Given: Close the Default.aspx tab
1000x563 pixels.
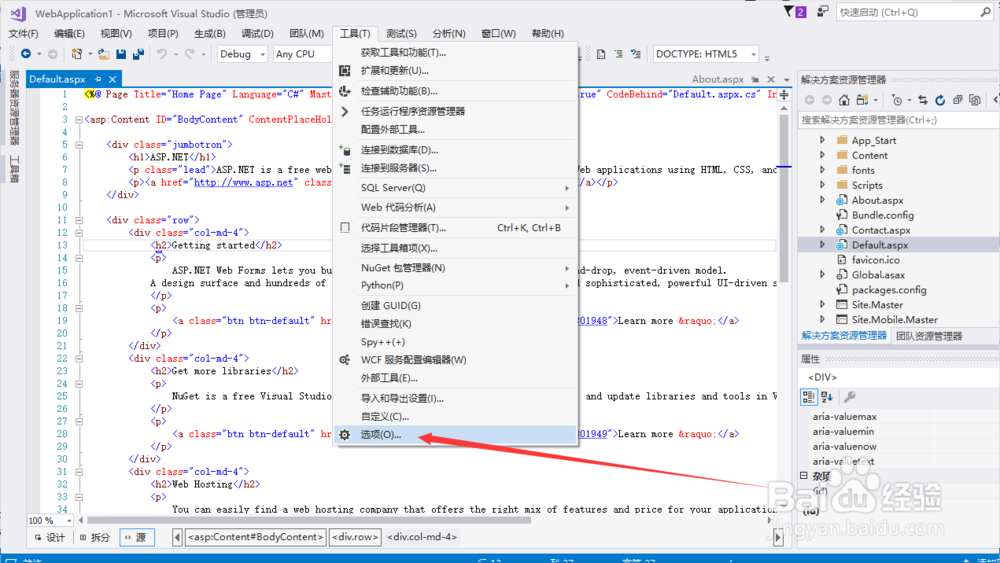Looking at the screenshot, I should tap(112, 79).
